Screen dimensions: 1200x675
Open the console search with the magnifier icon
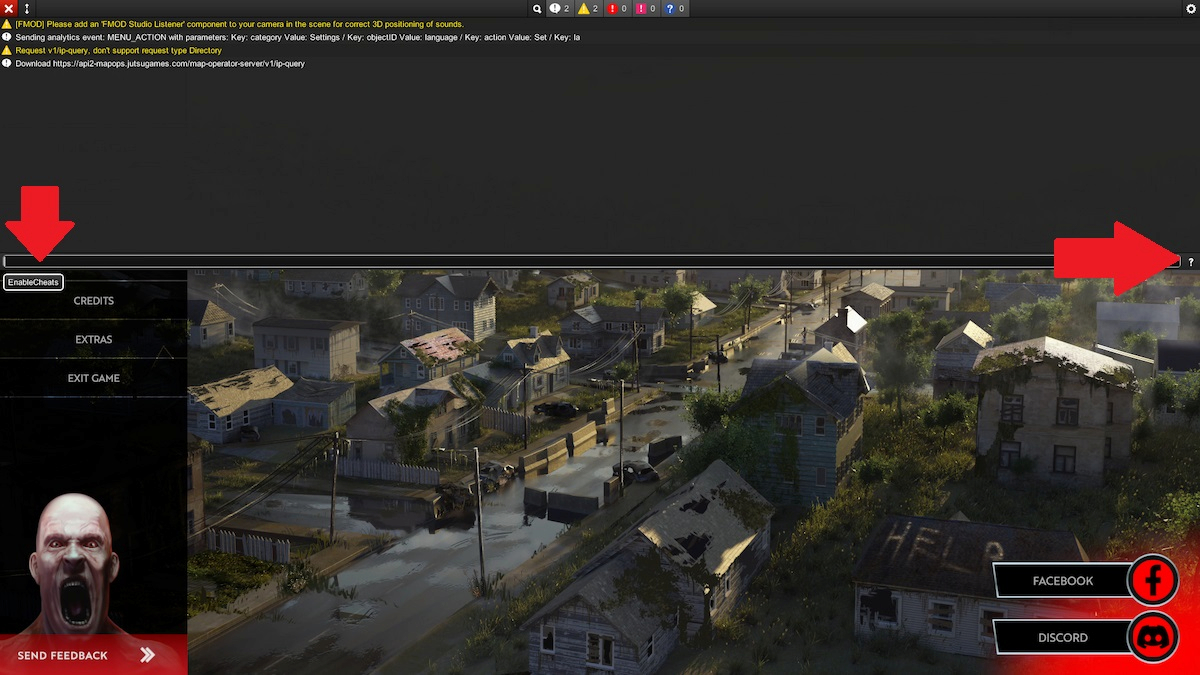[537, 8]
